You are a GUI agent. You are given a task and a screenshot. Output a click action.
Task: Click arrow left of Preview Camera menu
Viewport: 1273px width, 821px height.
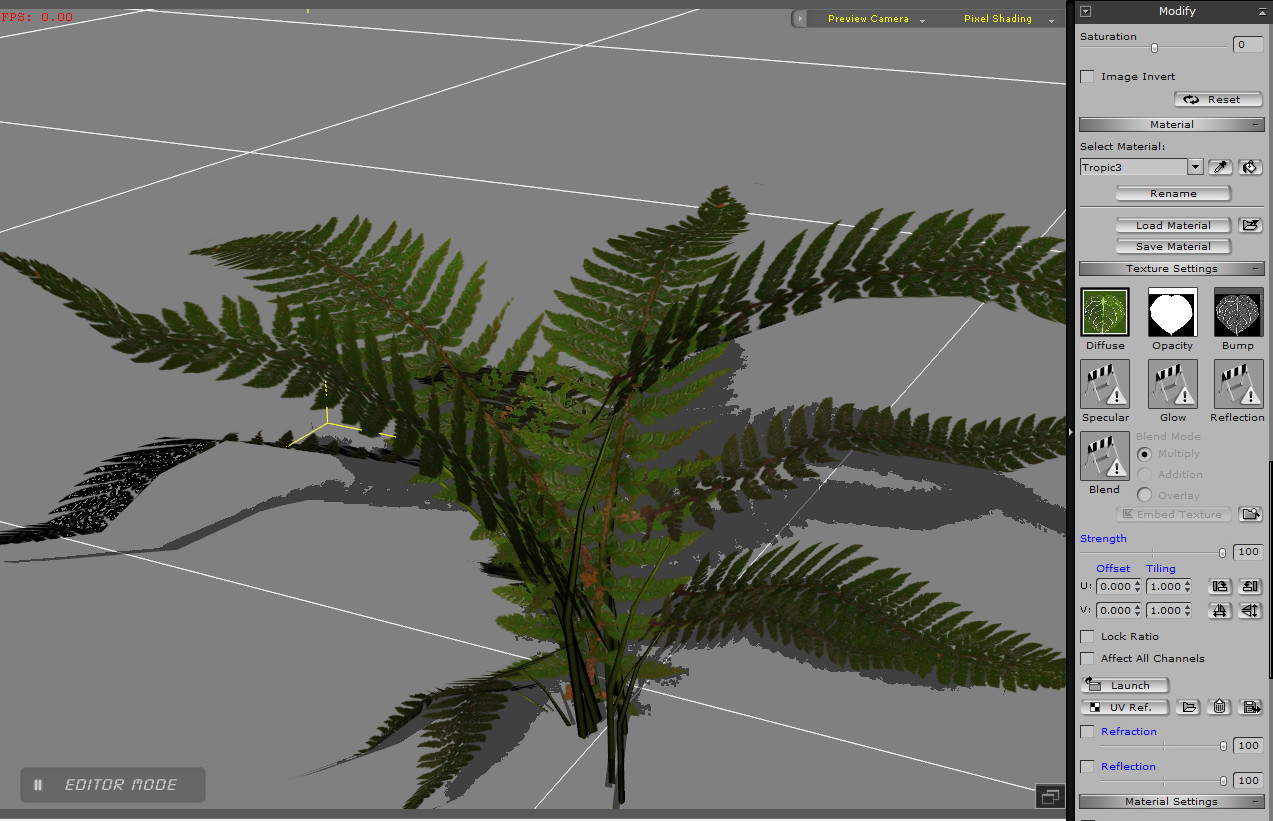(x=799, y=18)
